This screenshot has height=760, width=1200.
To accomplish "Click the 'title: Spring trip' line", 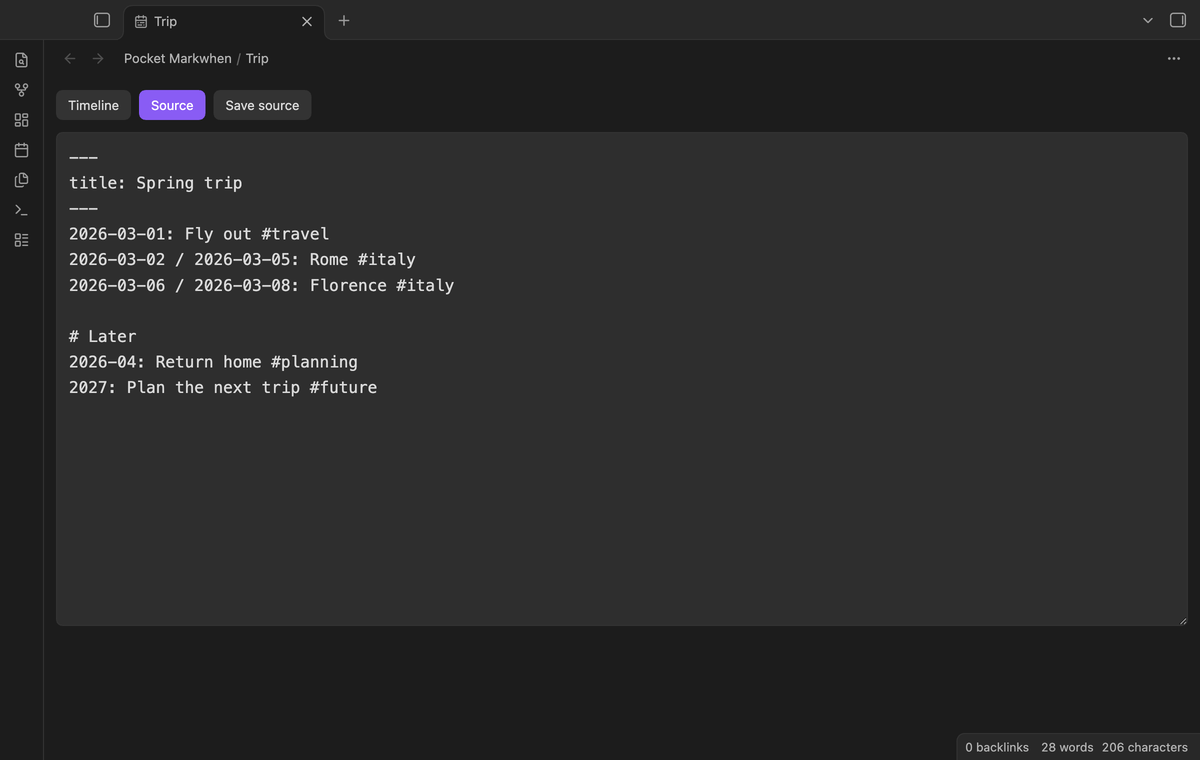I will (156, 183).
